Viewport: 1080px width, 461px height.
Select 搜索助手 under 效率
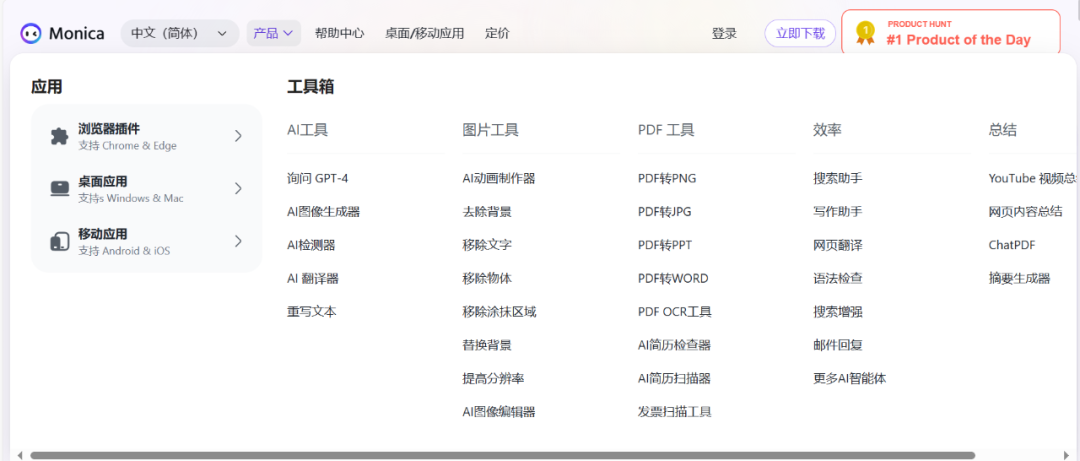(x=838, y=178)
